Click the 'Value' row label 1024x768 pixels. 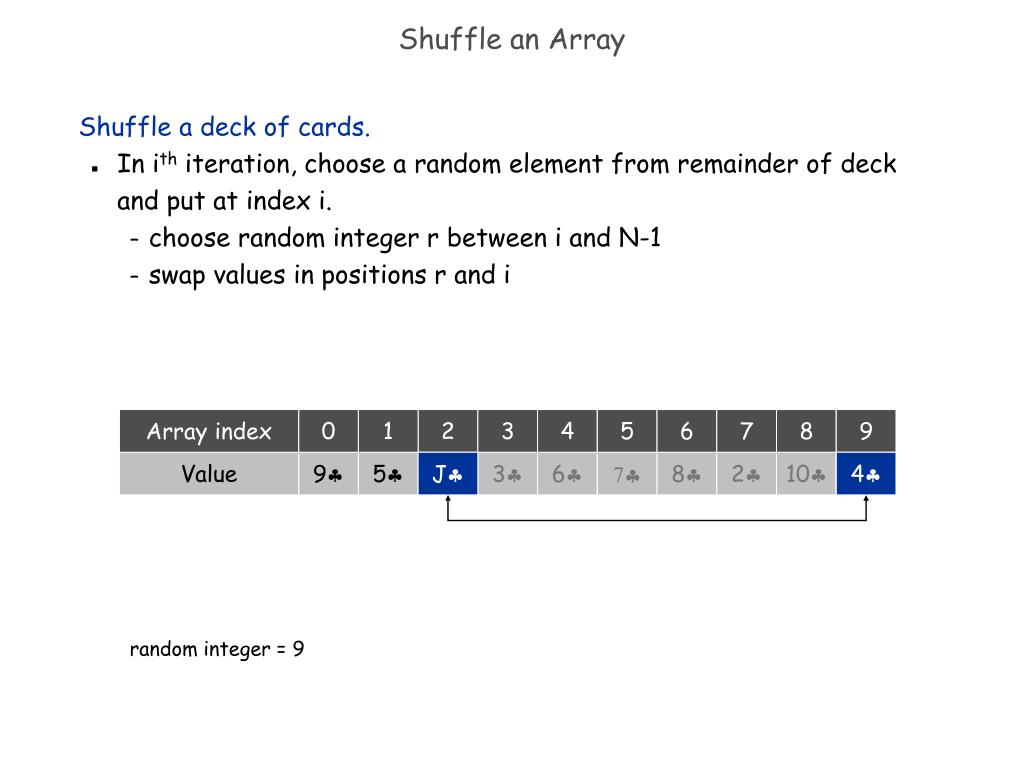(x=209, y=473)
